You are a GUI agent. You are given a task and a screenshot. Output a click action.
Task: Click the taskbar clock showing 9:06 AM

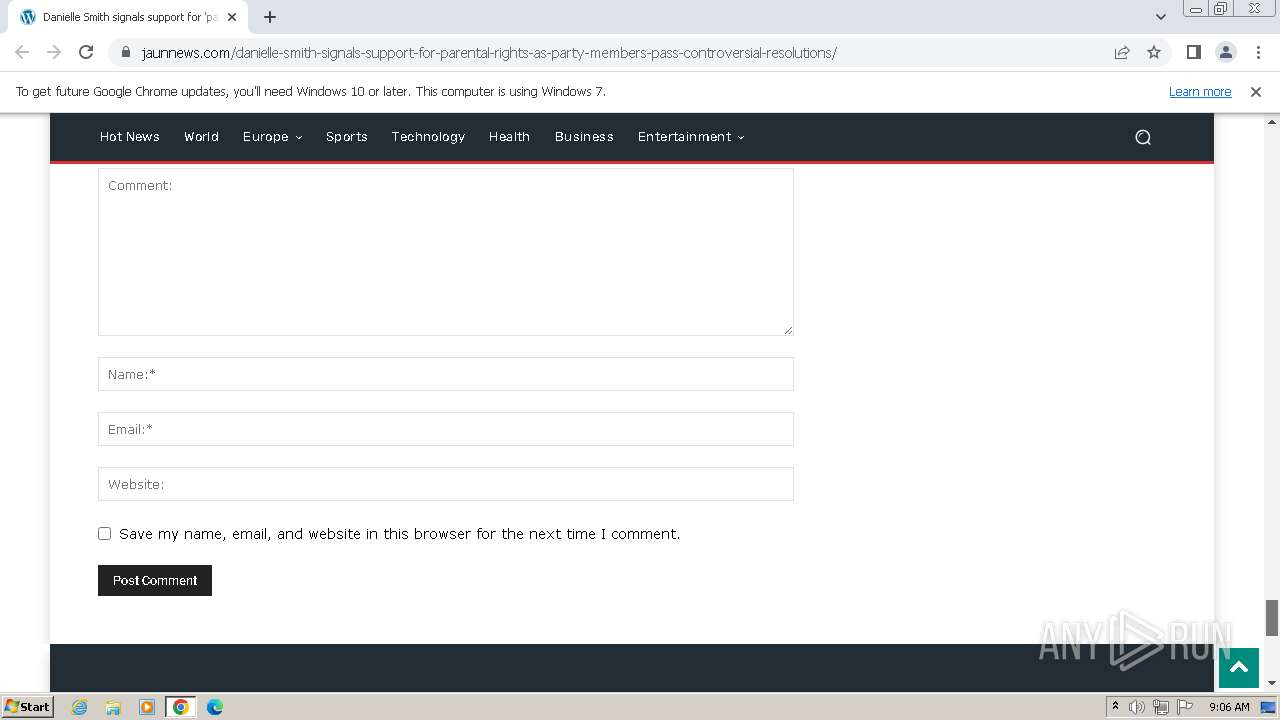pyautogui.click(x=1229, y=707)
